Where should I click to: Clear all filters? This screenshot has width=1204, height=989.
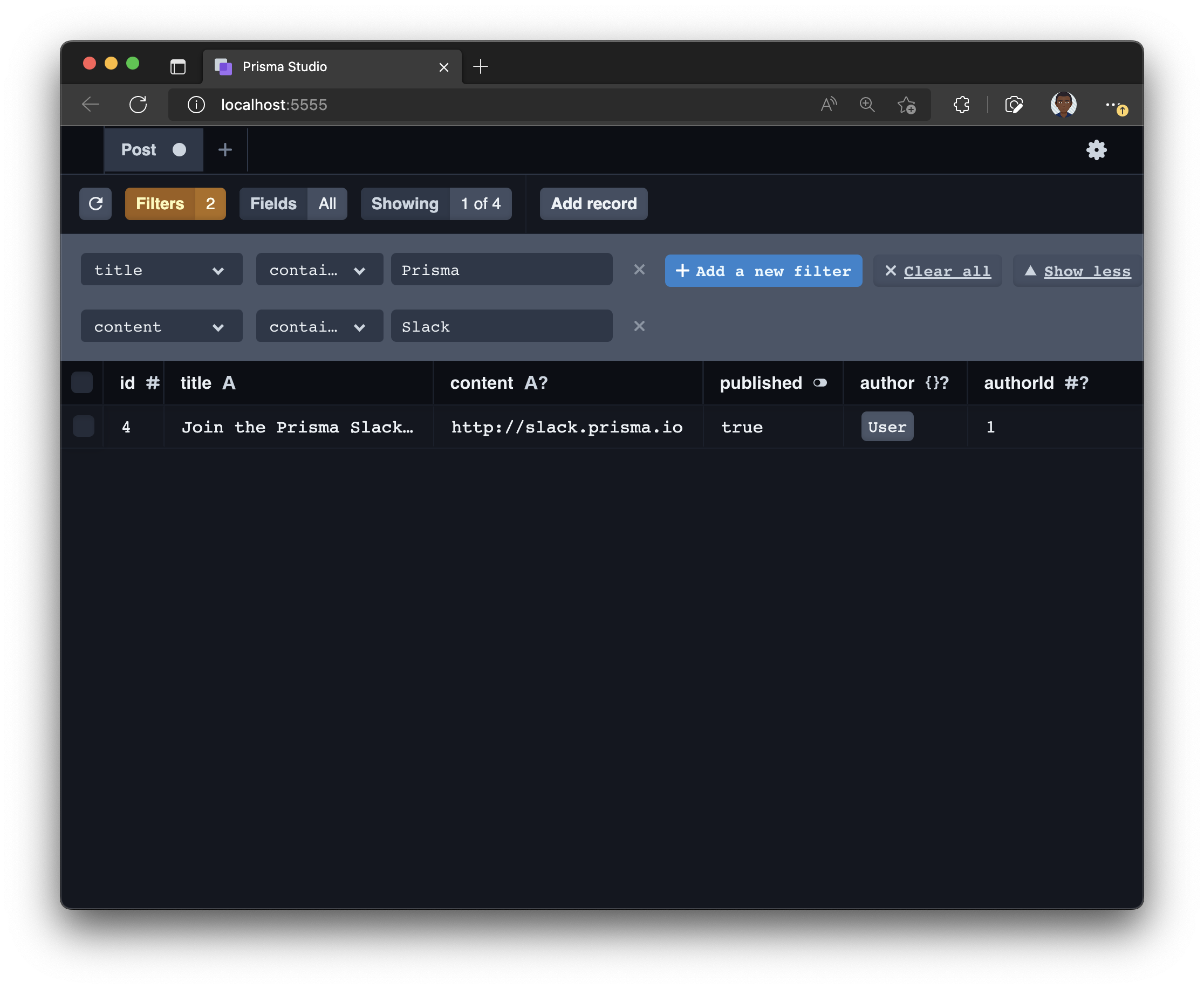(938, 271)
